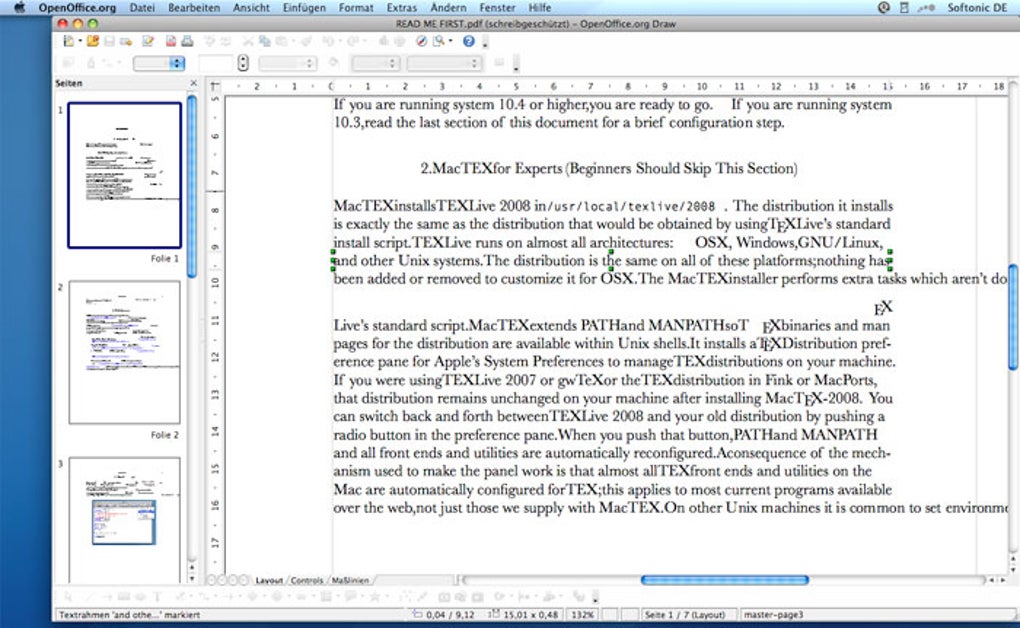Screen dimensions: 1020x628
Task: Expand the Zoom tool dropdown arrow
Action: (450, 41)
